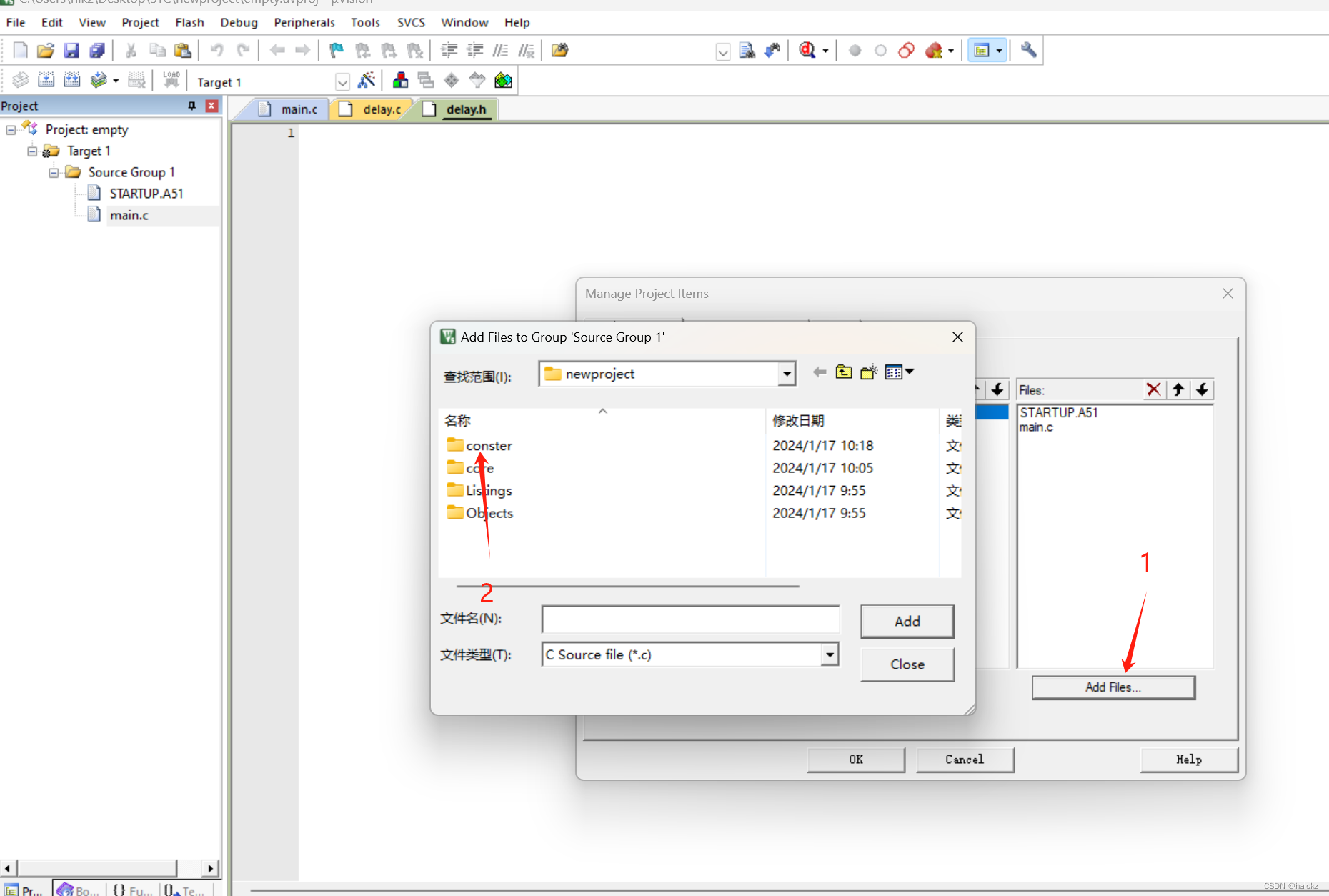This screenshot has width=1329, height=896.
Task: Click the Rebuild All Target Files icon
Action: (72, 79)
